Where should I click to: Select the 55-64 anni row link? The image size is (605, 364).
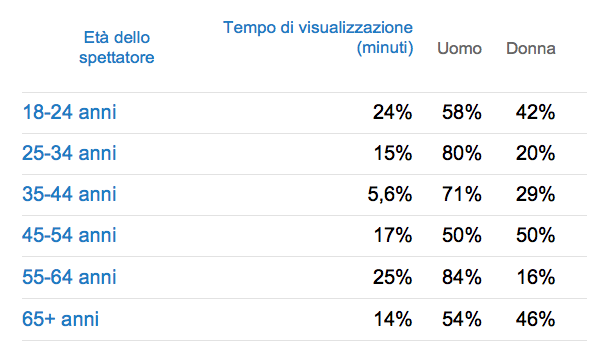pyautogui.click(x=69, y=277)
